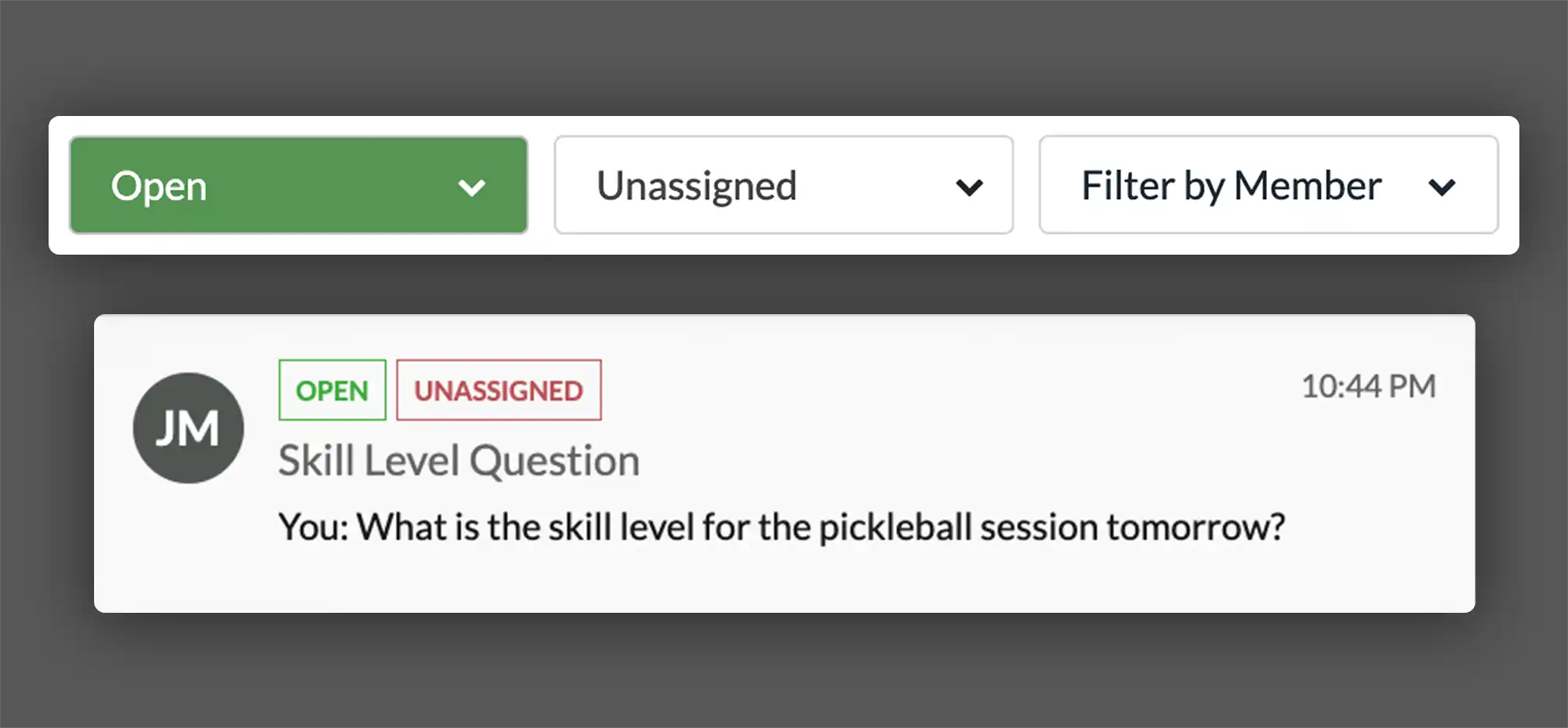Click the chevron arrow in the green Open dropdown
This screenshot has width=1568, height=728.
click(472, 188)
